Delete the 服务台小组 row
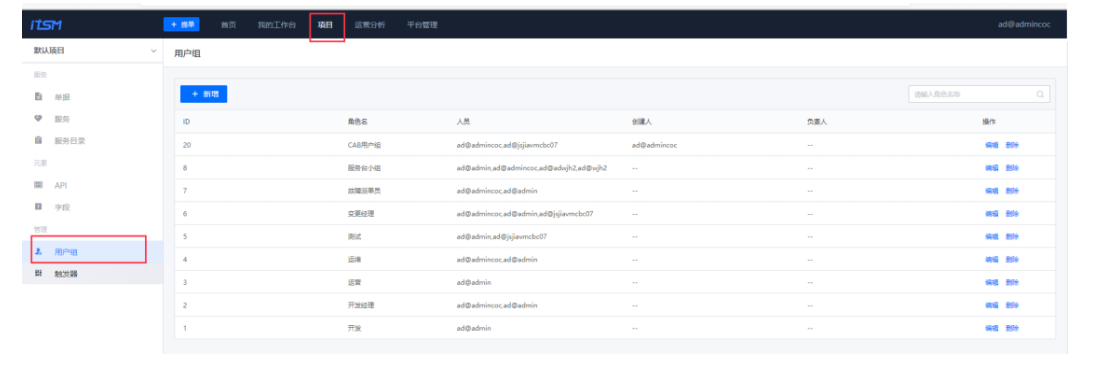Image resolution: width=1096 pixels, height=370 pixels. point(1012,168)
